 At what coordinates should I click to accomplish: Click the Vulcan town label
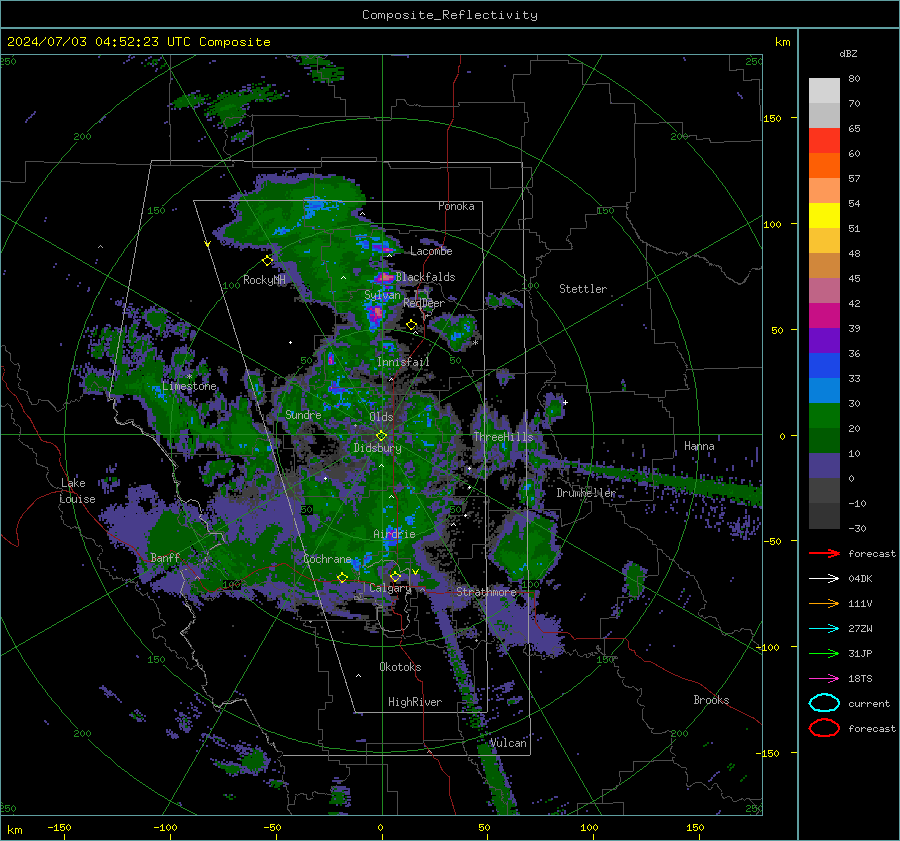pos(508,743)
